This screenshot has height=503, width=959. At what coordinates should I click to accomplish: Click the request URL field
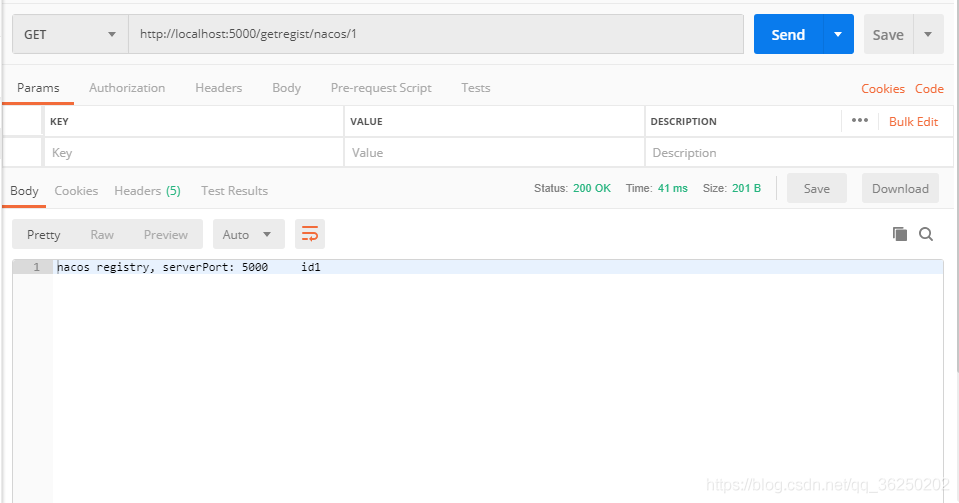pos(435,34)
